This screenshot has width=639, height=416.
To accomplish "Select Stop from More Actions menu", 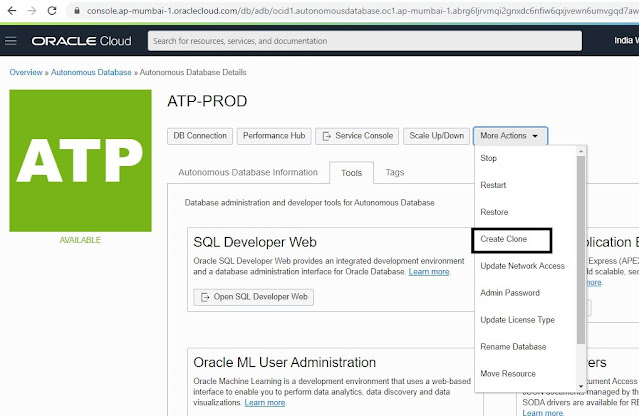I will pos(489,158).
